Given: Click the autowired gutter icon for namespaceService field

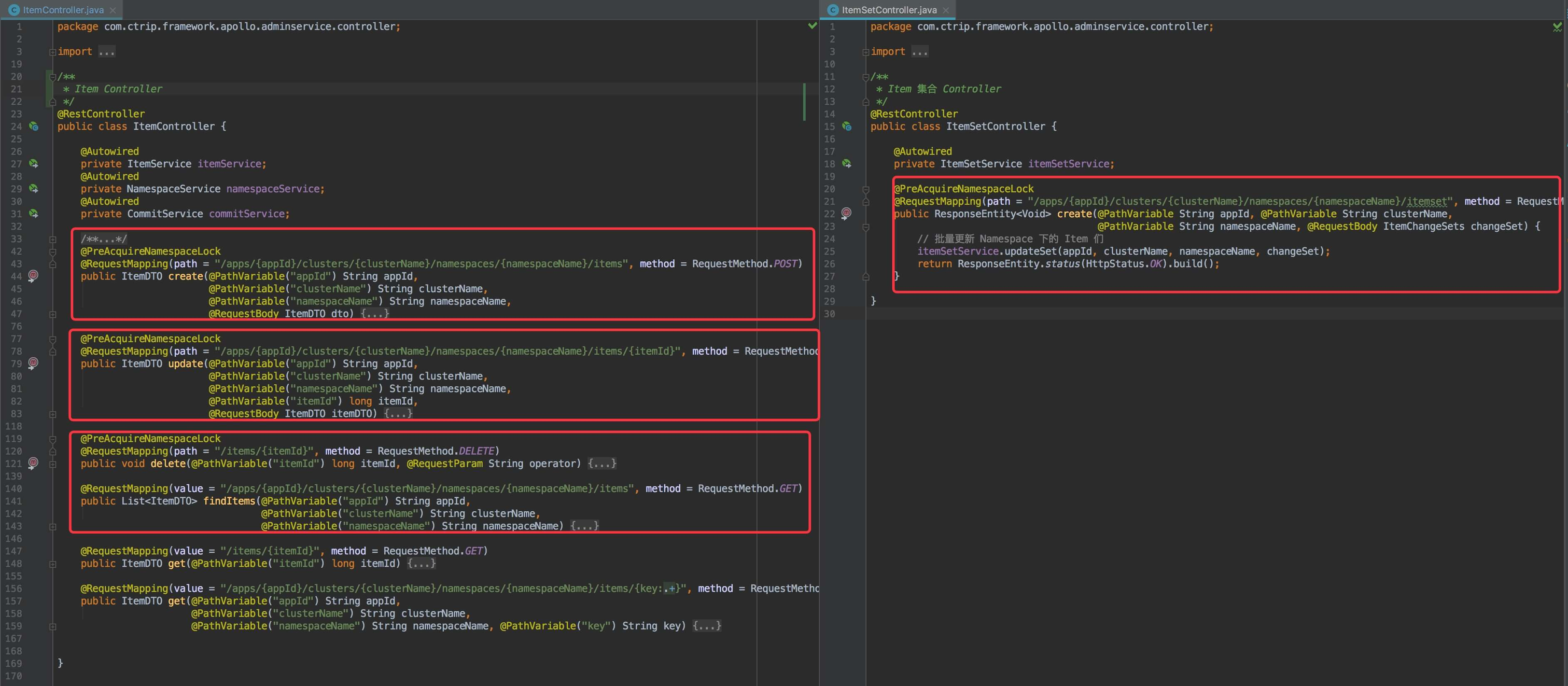Looking at the screenshot, I should pos(34,189).
